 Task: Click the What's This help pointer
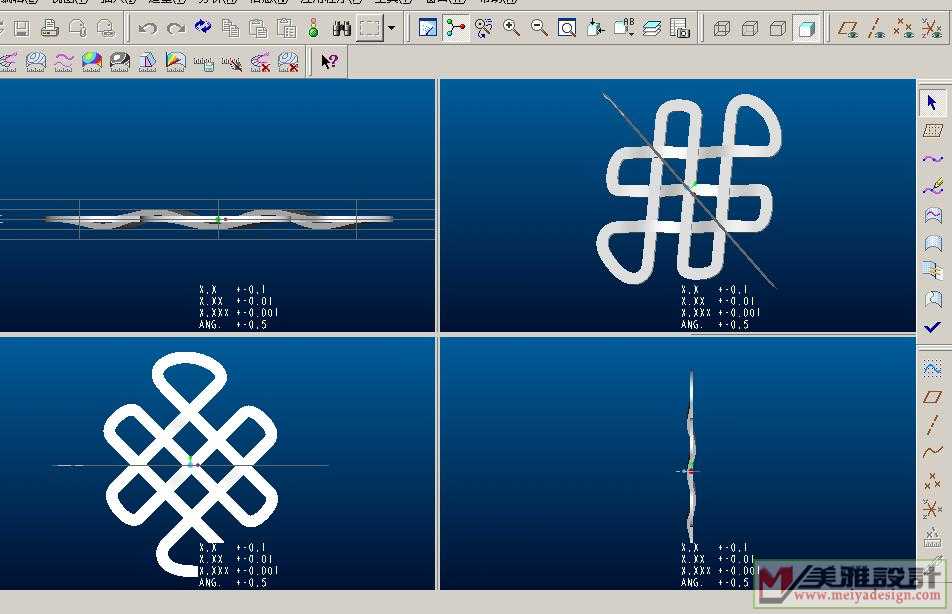pyautogui.click(x=329, y=61)
